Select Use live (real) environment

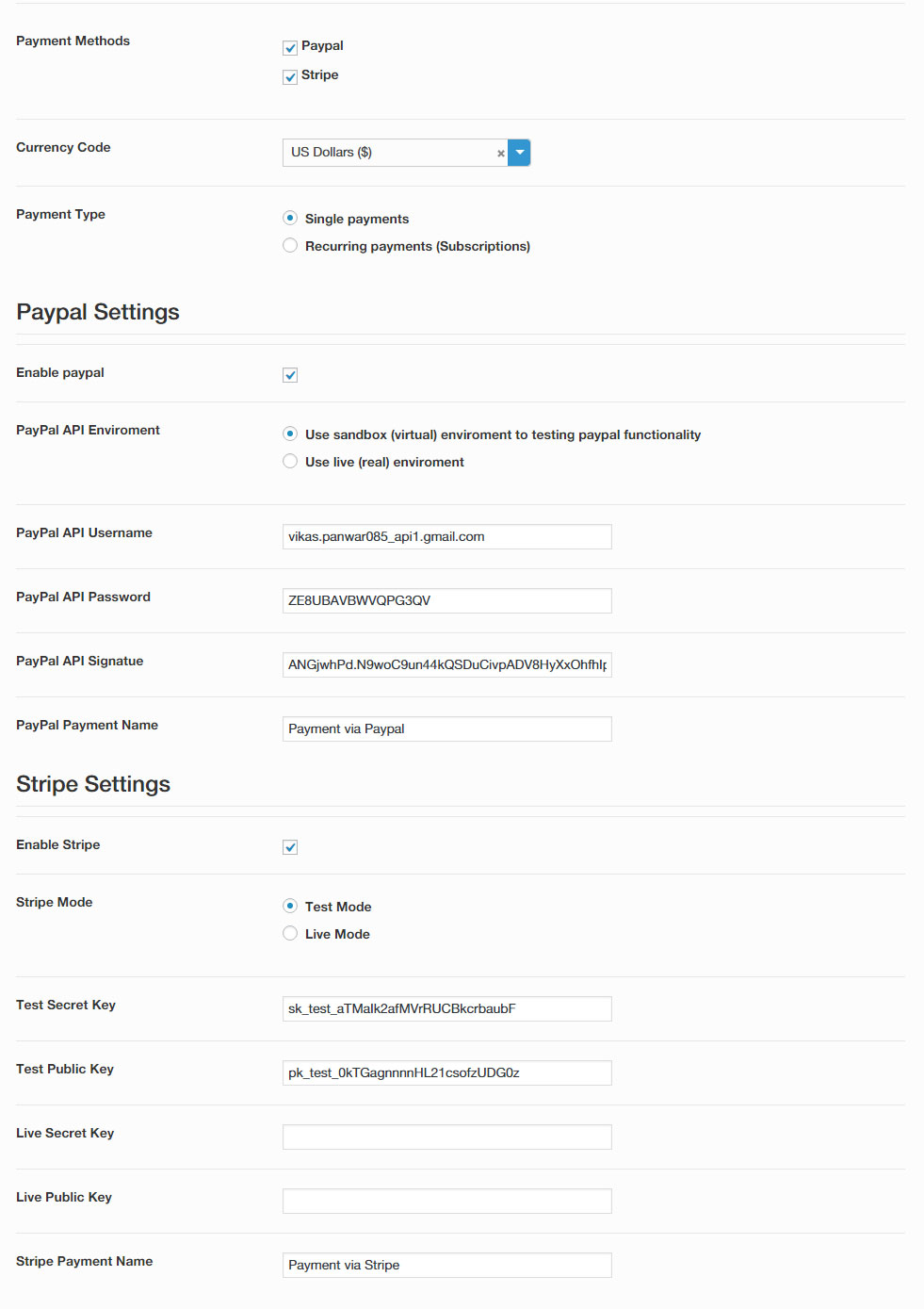(x=290, y=461)
